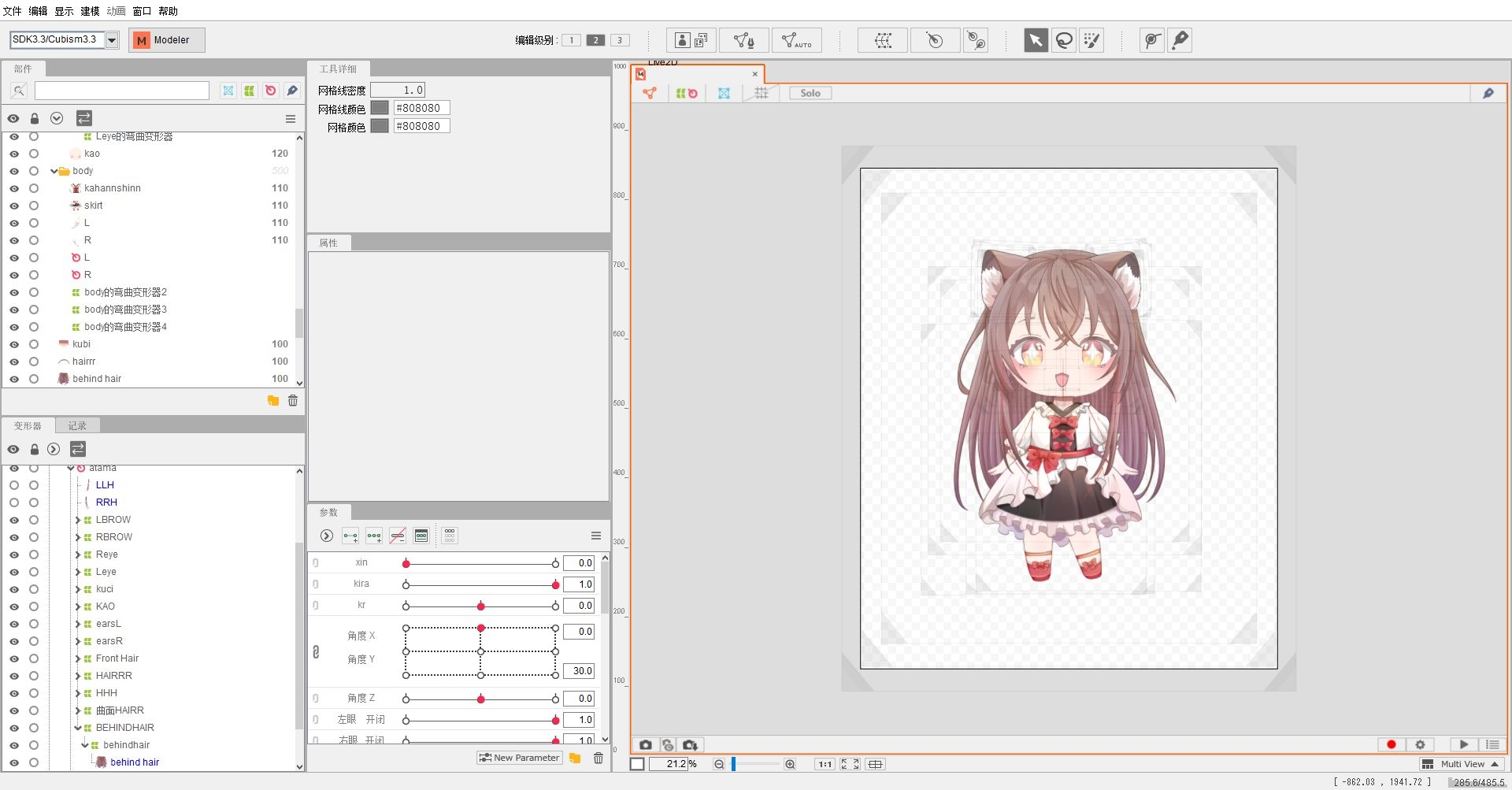Screen dimensions: 1512x790
Task: Click the trash icon in parts panel
Action: coord(293,401)
